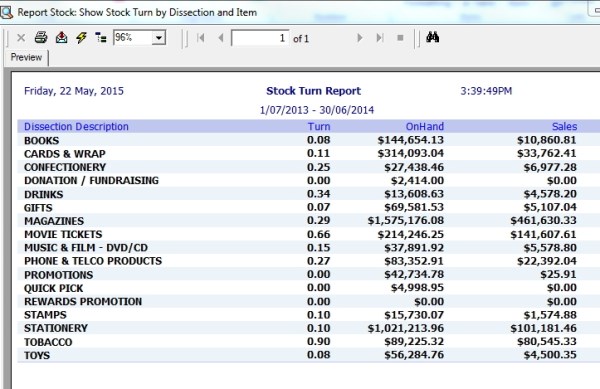Click the page number field

[260, 38]
